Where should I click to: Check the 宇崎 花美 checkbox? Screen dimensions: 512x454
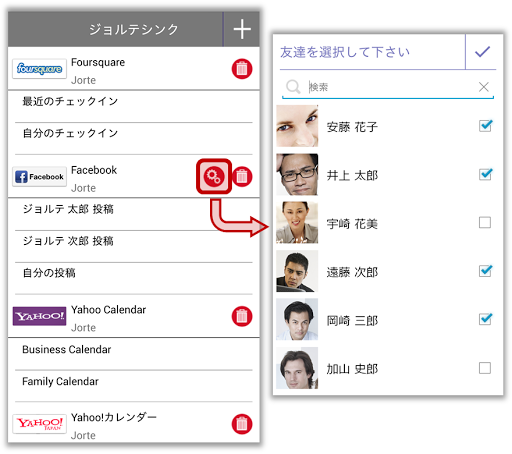pyautogui.click(x=485, y=222)
